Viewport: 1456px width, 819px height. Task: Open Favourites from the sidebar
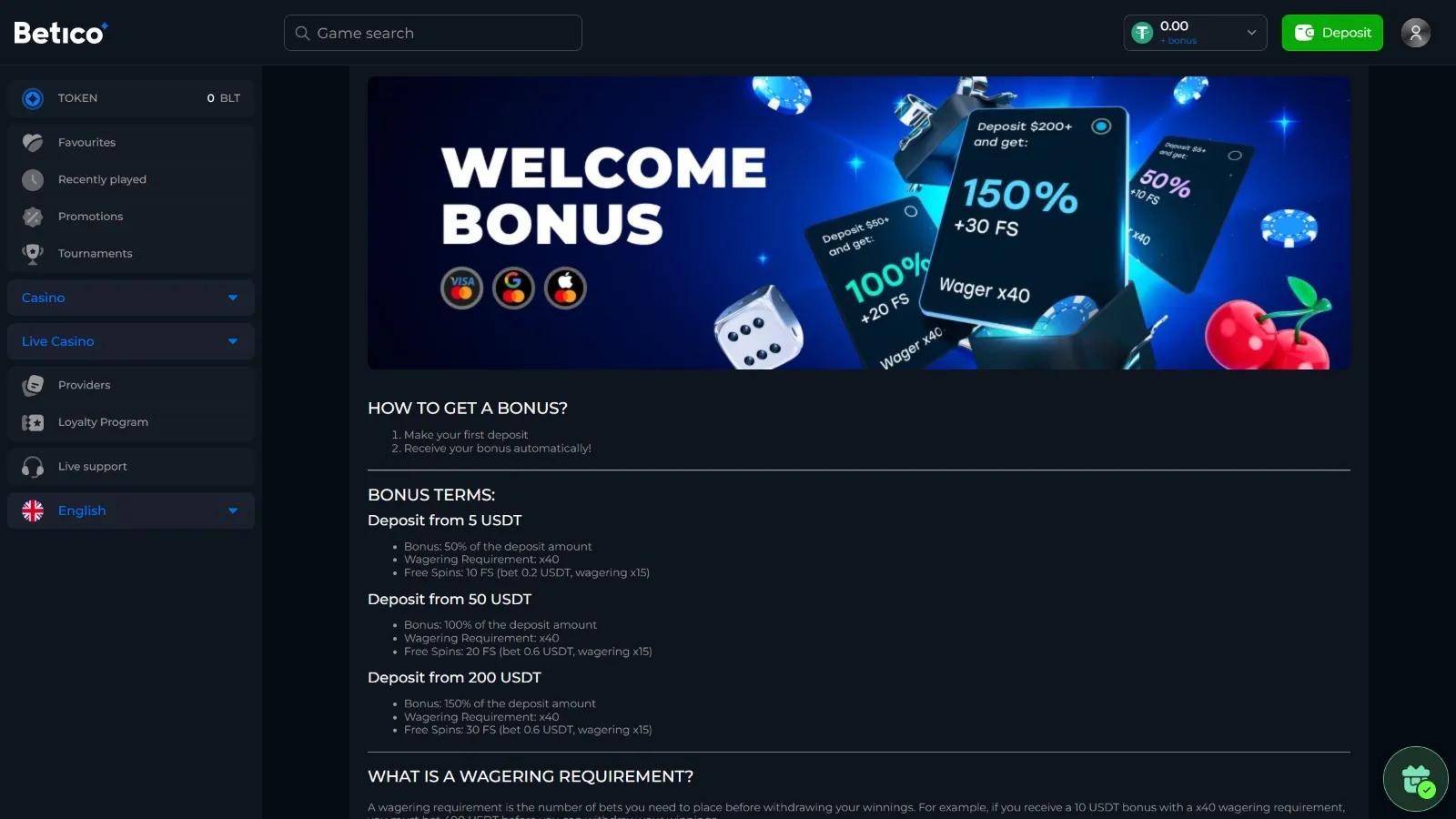131,143
